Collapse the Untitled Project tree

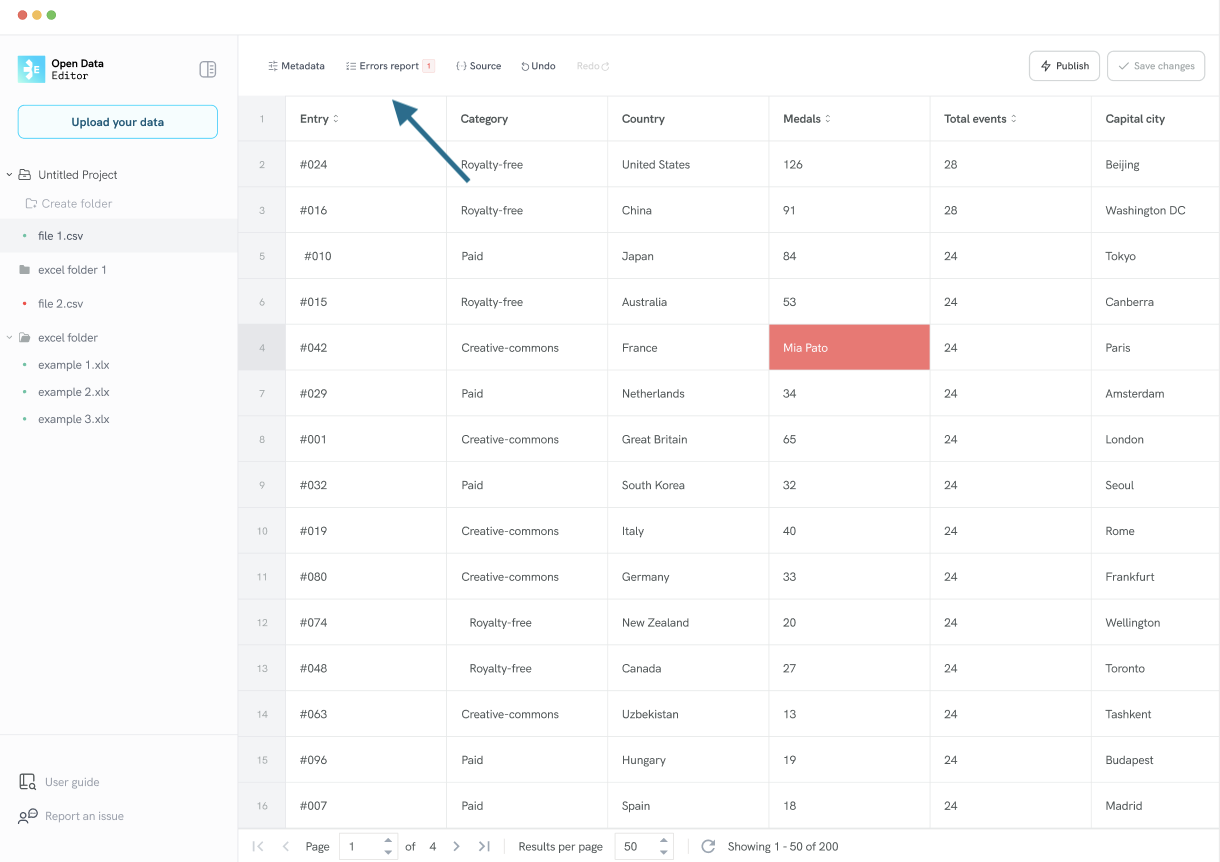tap(10, 175)
